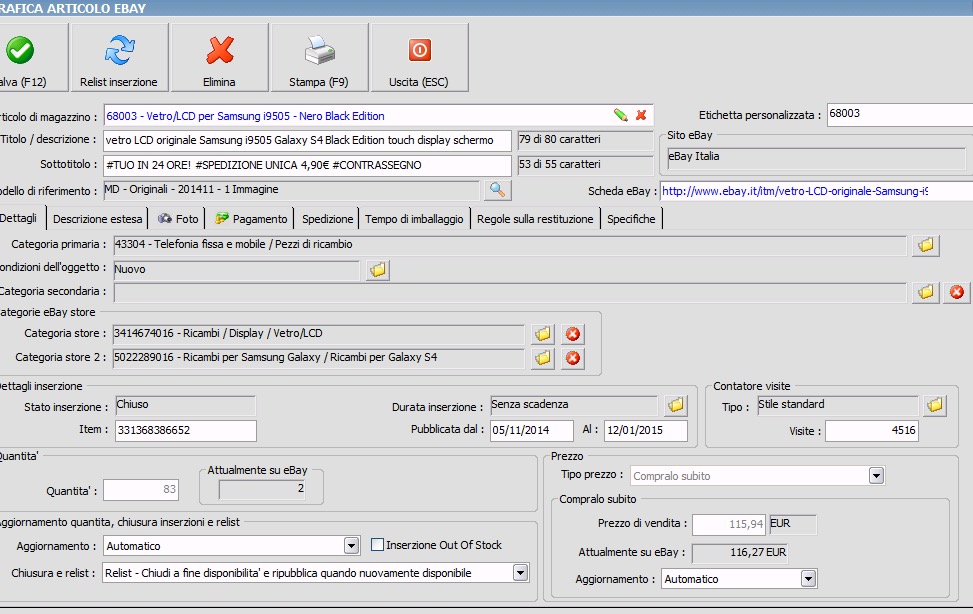Open folder picker for Durata inserzione
The height and width of the screenshot is (614, 973).
(676, 405)
